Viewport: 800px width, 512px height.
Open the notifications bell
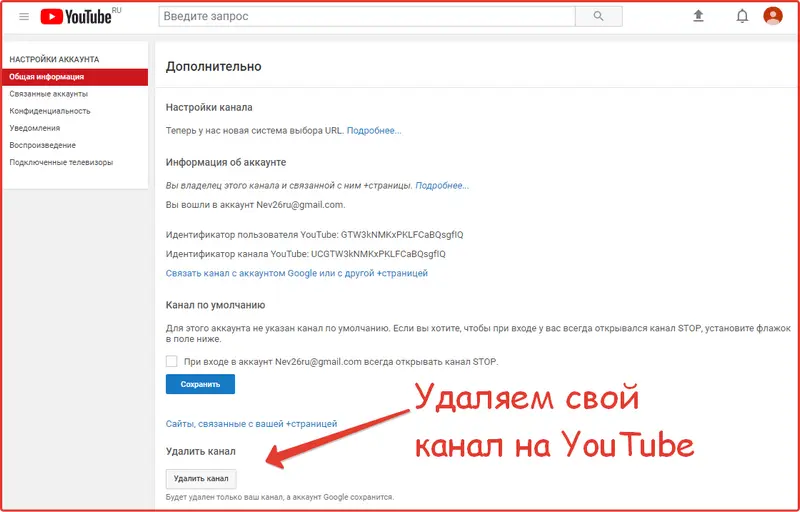point(742,16)
